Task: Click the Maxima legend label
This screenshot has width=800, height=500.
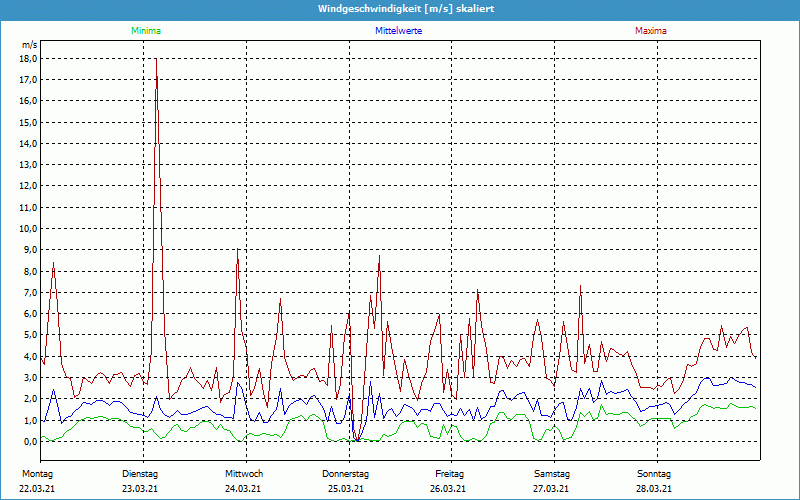Action: (651, 31)
